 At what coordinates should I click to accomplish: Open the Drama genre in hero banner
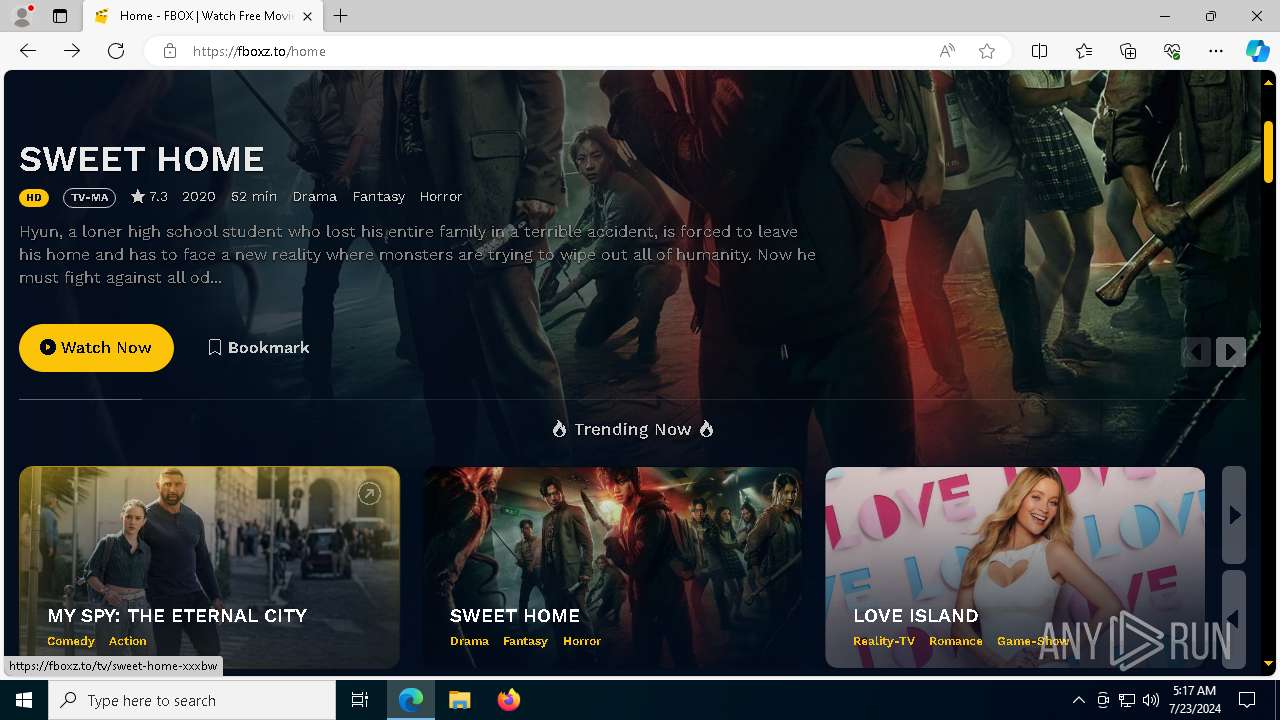pyautogui.click(x=315, y=196)
